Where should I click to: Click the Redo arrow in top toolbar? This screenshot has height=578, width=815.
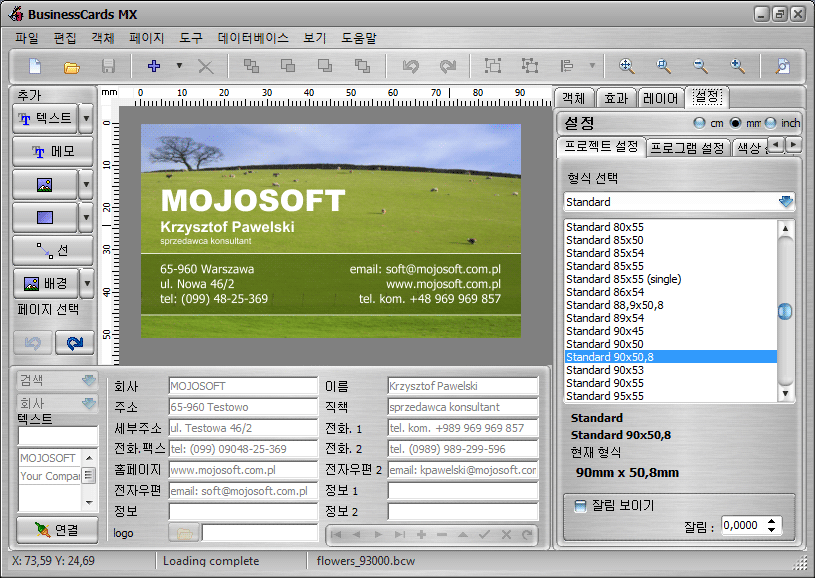pyautogui.click(x=448, y=66)
